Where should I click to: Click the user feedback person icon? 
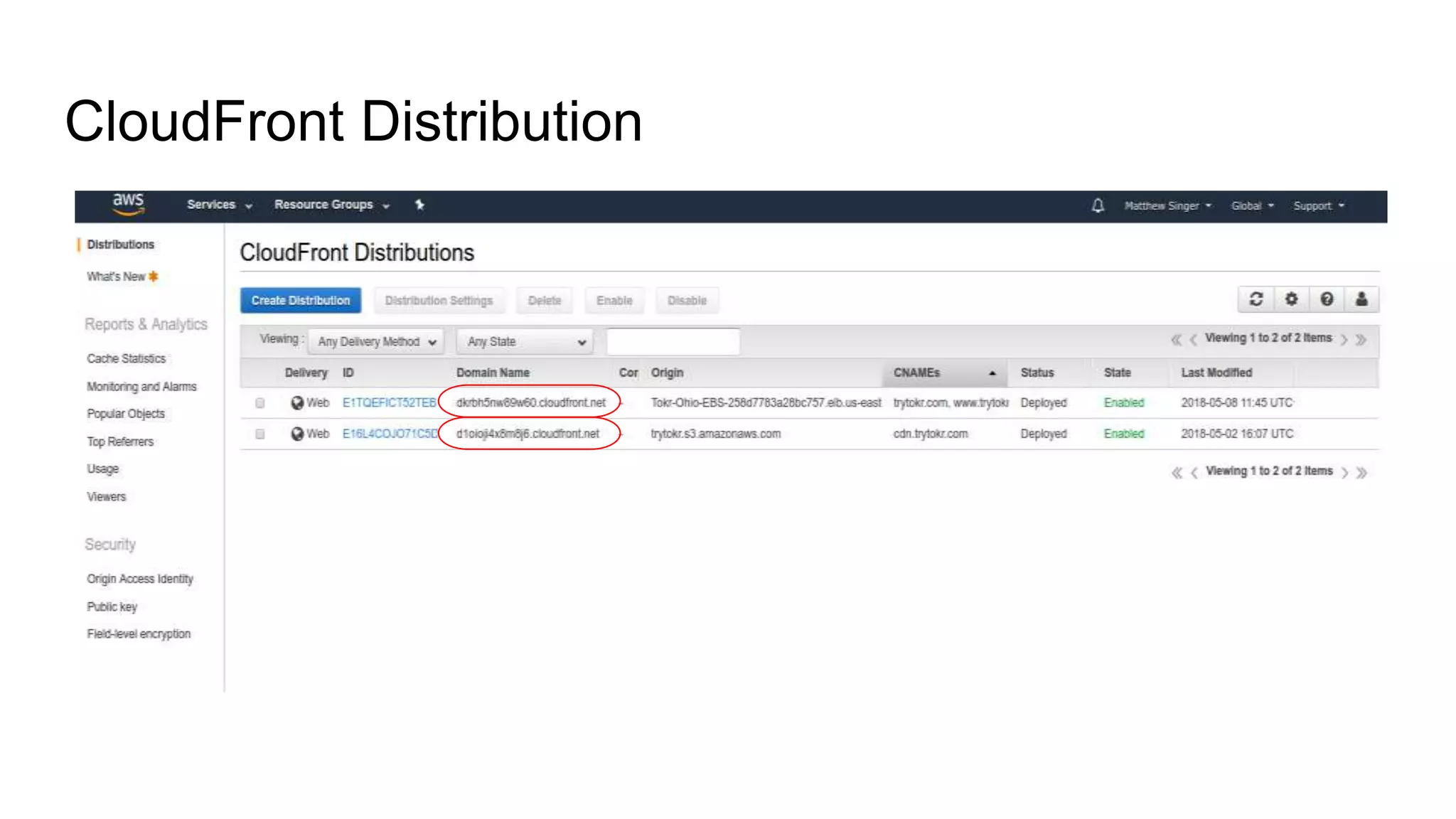pyautogui.click(x=1361, y=299)
